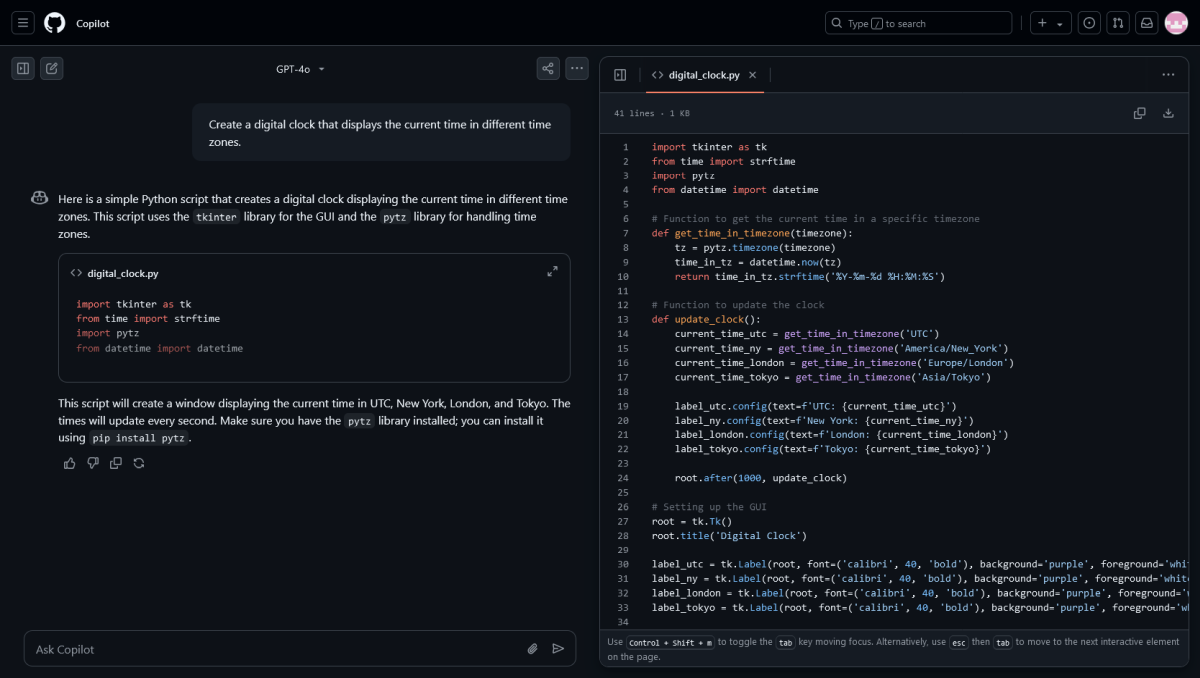Give a thumbs up to the response

tap(69, 463)
